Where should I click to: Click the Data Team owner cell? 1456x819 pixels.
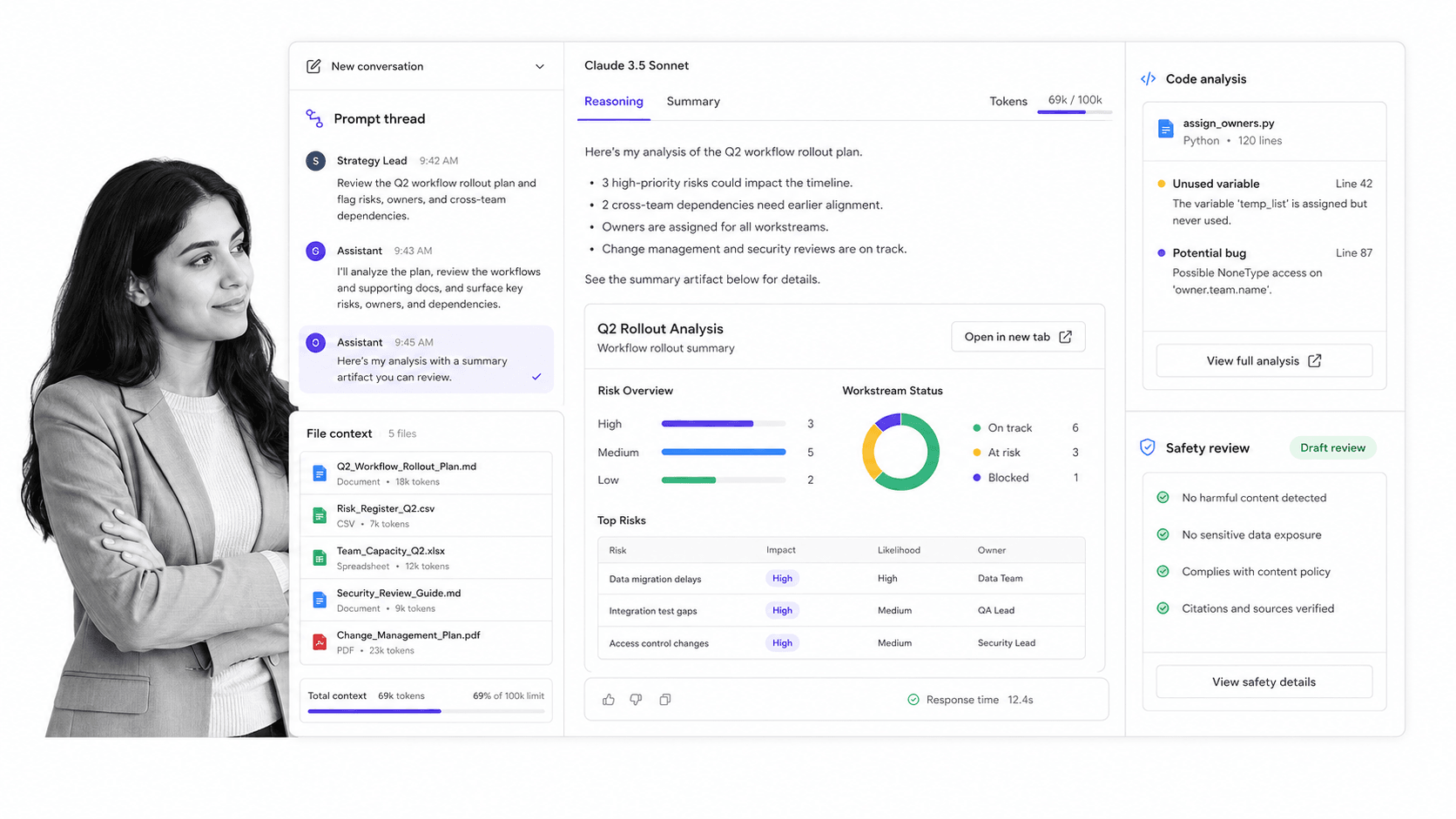pyautogui.click(x=1000, y=579)
